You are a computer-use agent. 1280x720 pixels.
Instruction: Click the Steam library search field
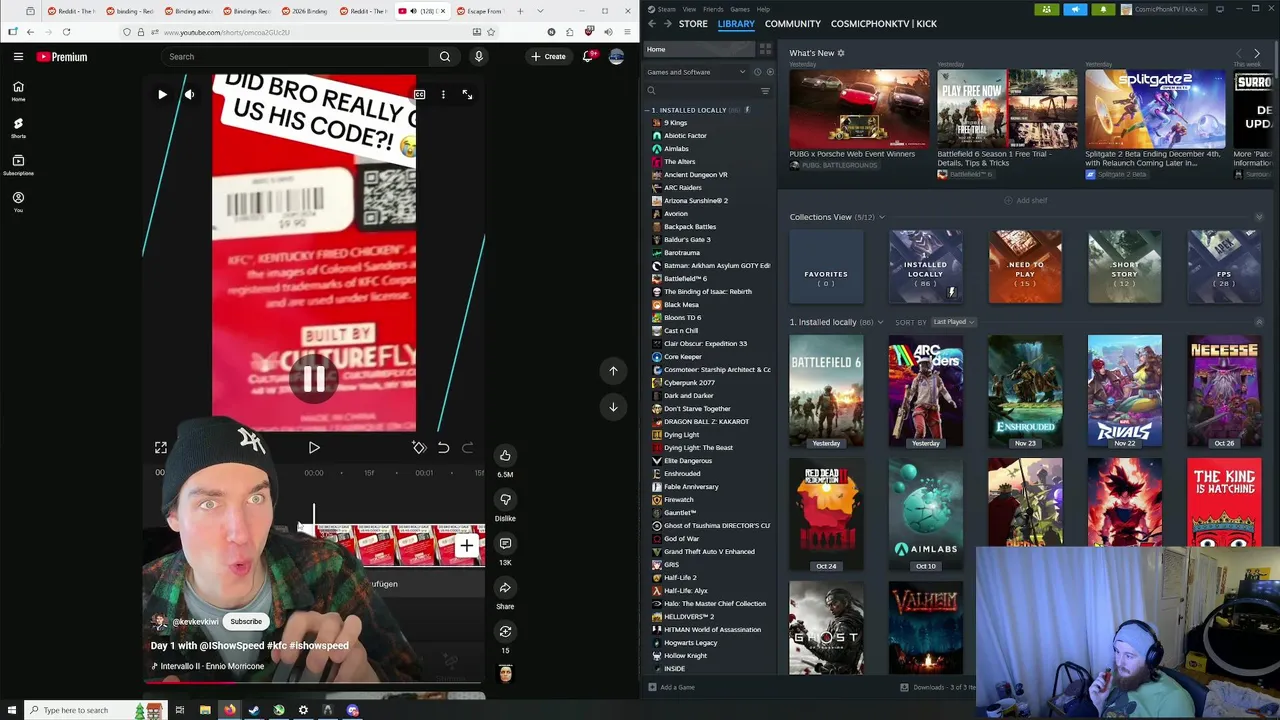click(x=700, y=91)
